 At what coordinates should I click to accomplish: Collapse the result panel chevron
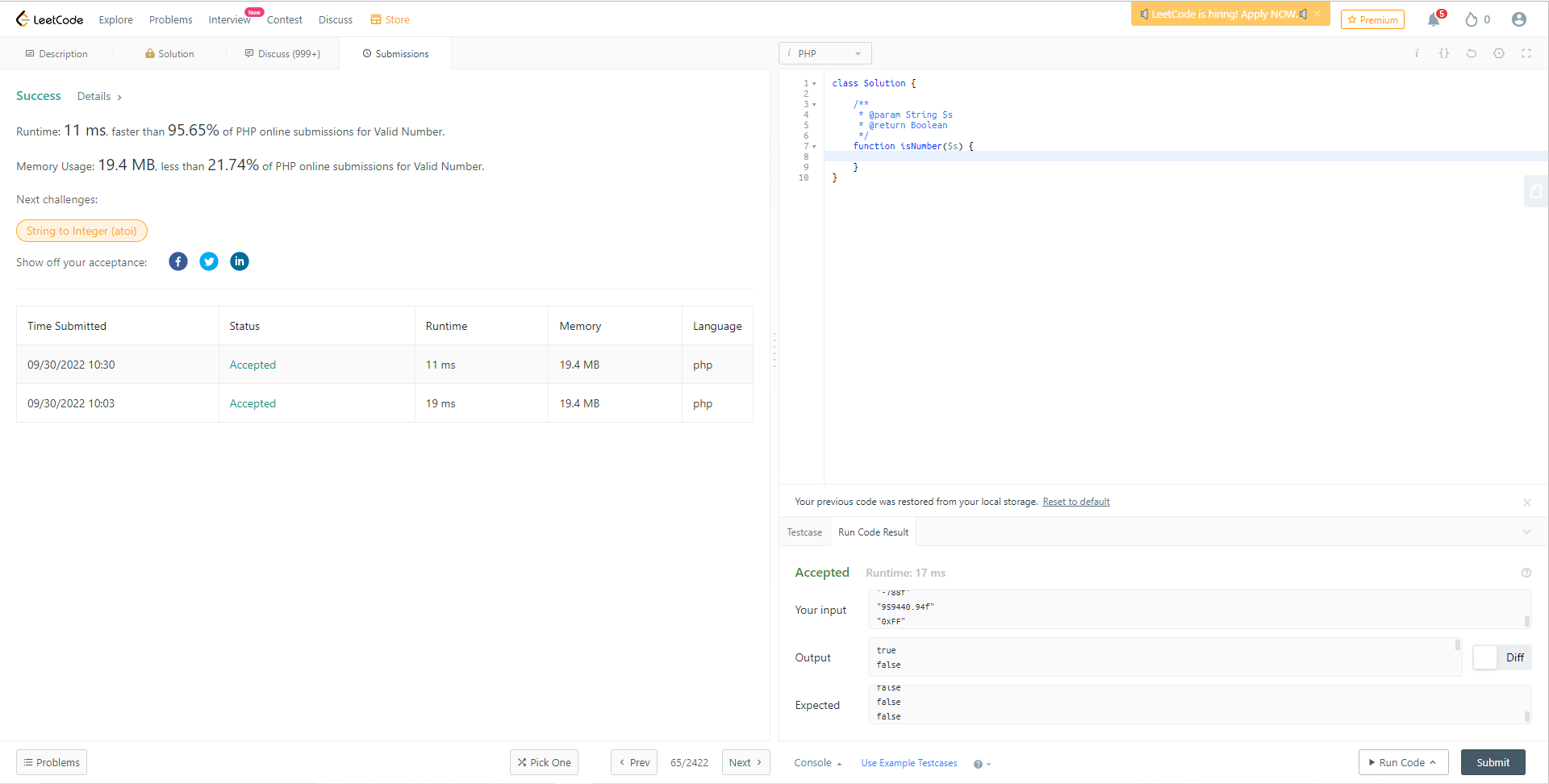[x=1527, y=532]
